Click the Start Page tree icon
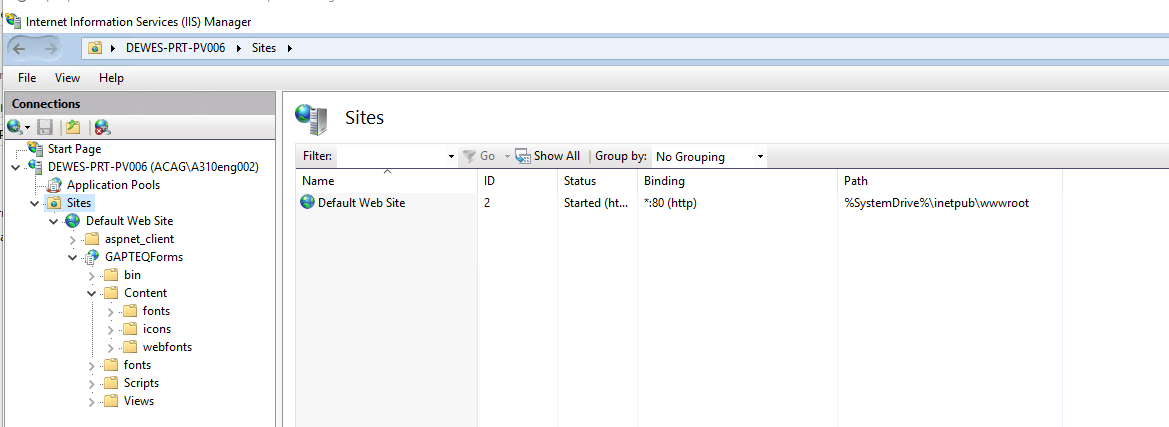The width and height of the screenshot is (1169, 427). click(36, 148)
